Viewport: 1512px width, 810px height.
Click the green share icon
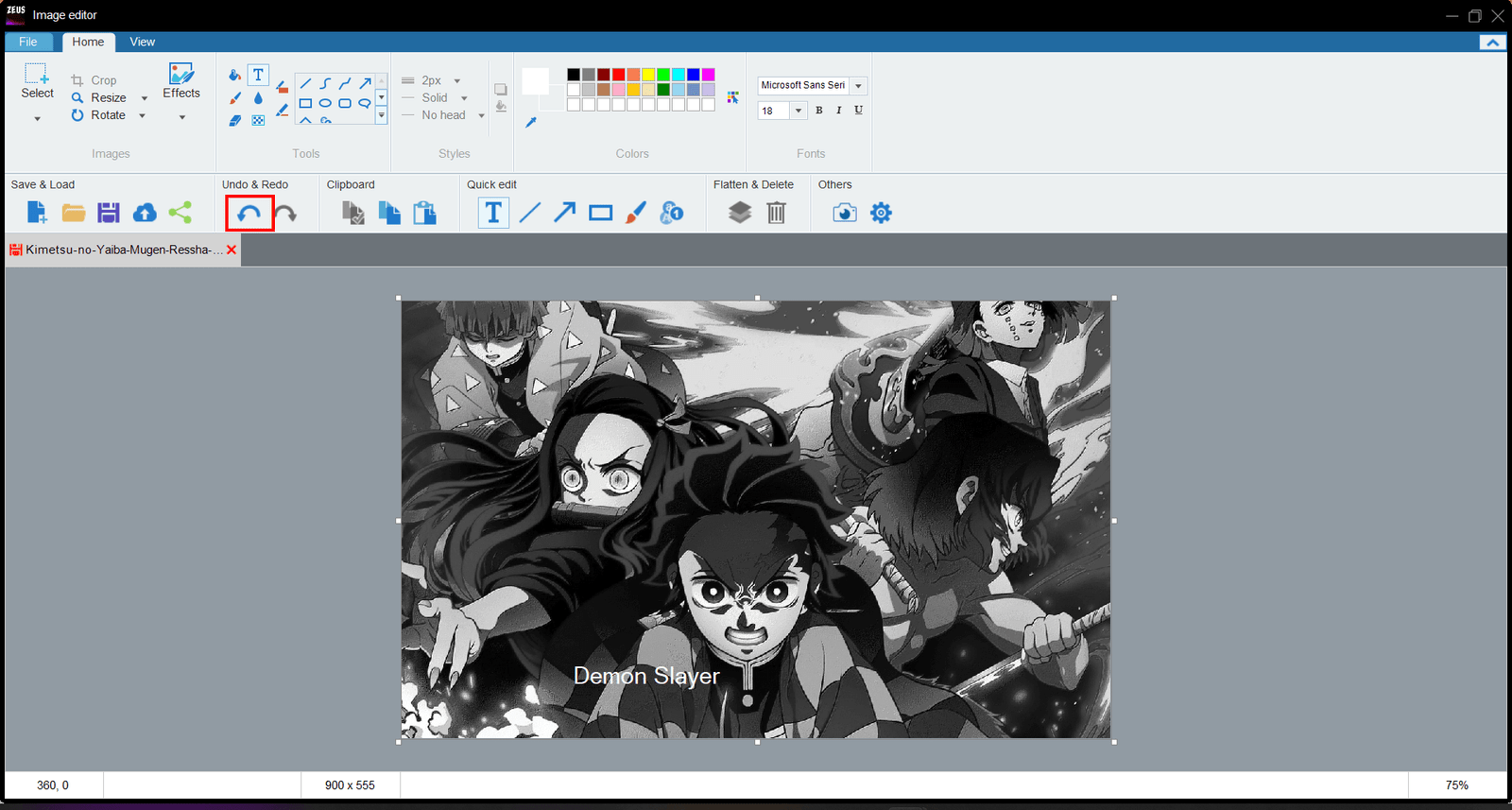point(180,213)
